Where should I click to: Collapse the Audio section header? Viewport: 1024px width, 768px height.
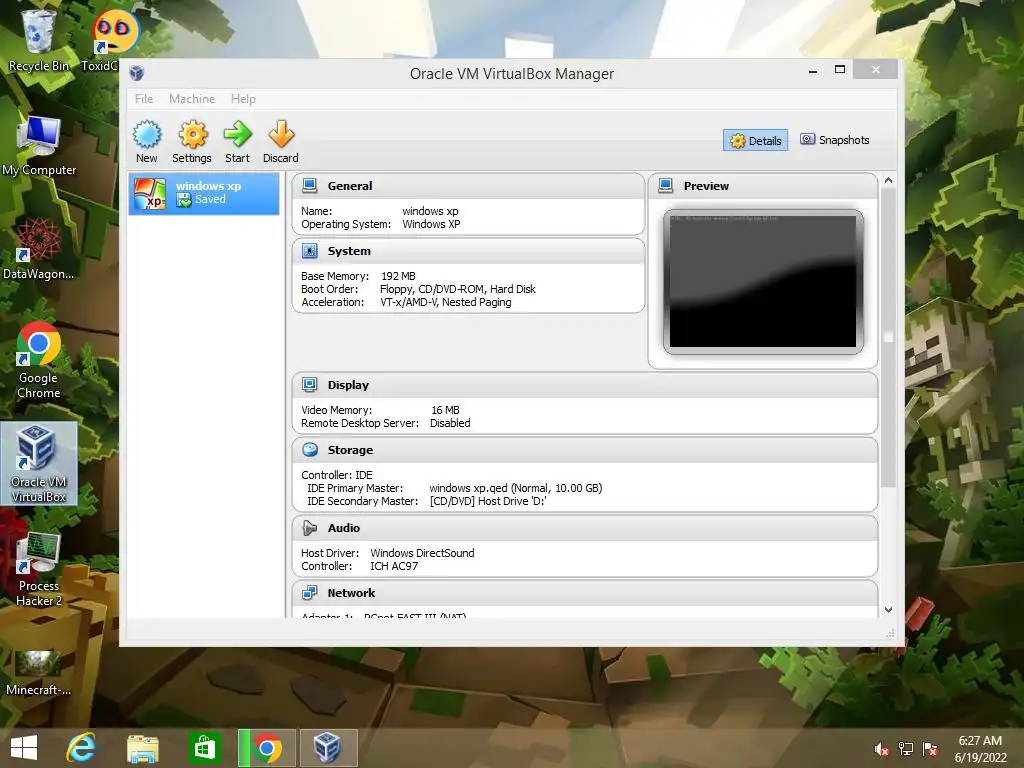584,528
